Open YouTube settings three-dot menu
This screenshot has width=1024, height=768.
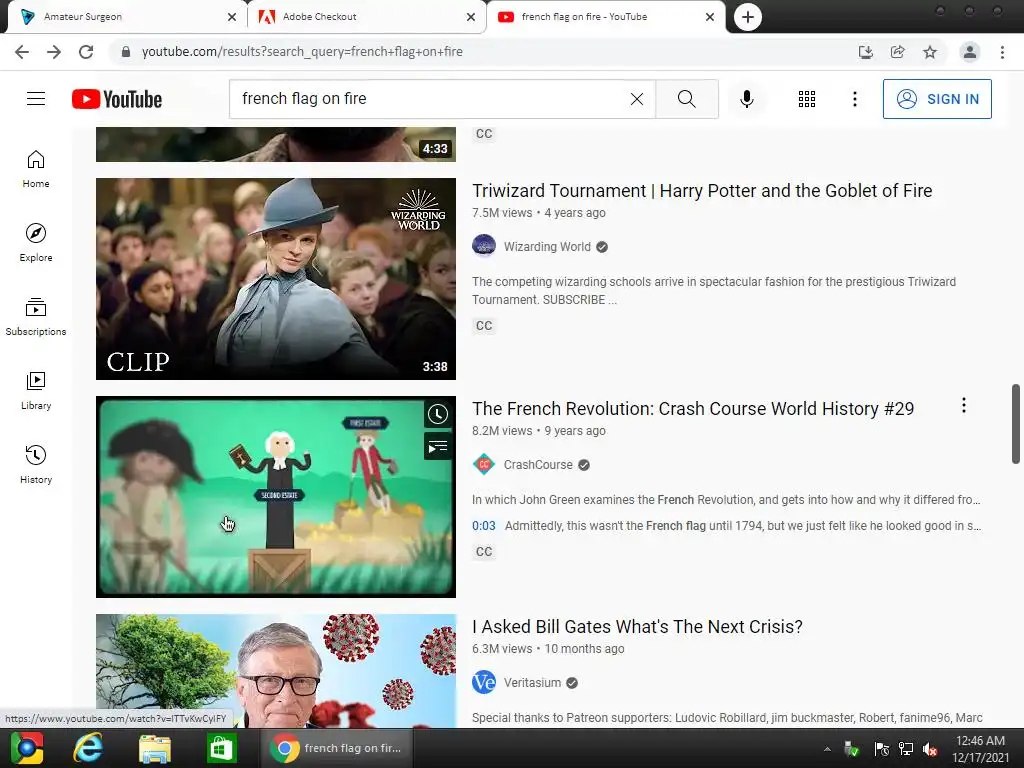(854, 99)
